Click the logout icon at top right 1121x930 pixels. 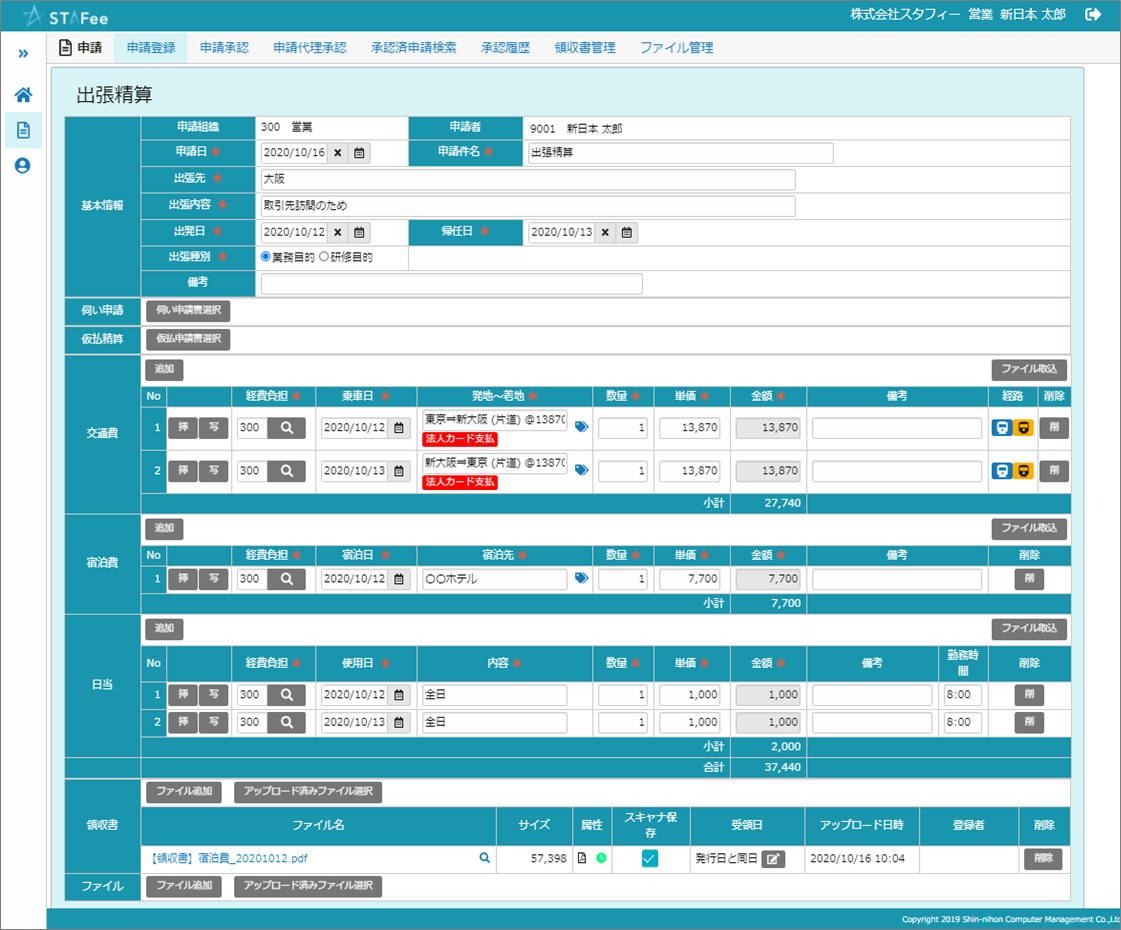click(1093, 14)
